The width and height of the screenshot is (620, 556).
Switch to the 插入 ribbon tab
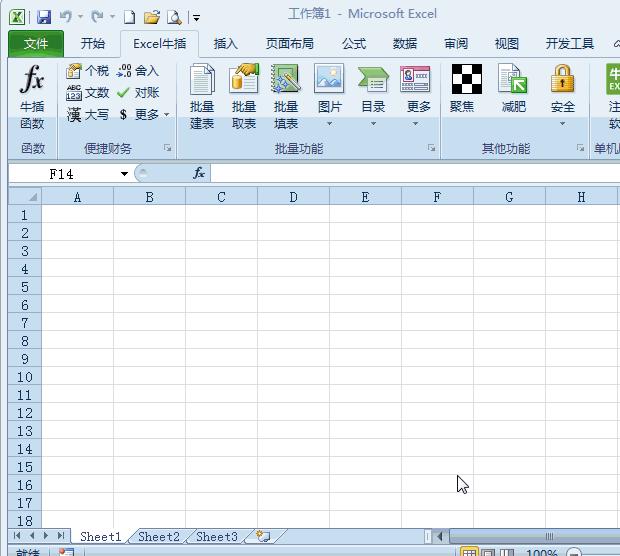[x=225, y=43]
